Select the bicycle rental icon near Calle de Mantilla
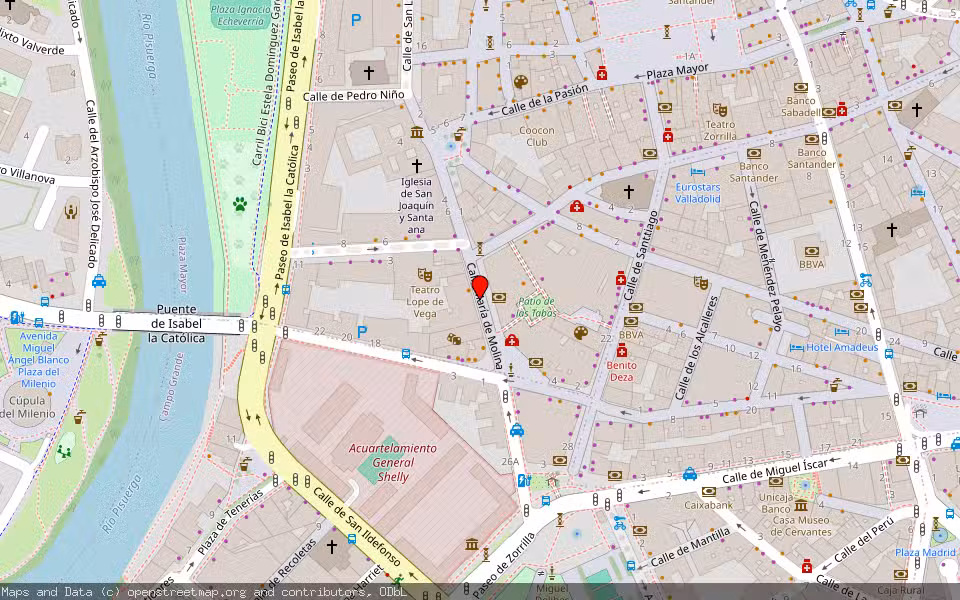960x600 pixels. (619, 523)
